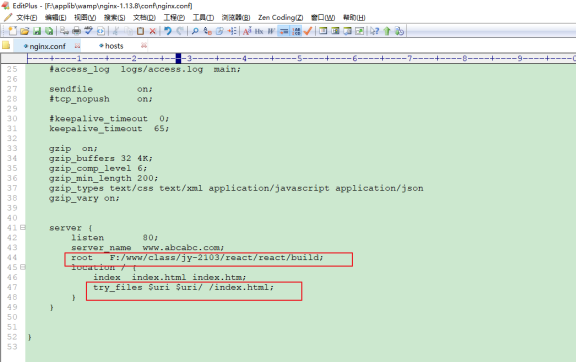Image resolution: width=576 pixels, height=362 pixels.
Task: Toggle the Full Screen icon
Action: (360, 31)
